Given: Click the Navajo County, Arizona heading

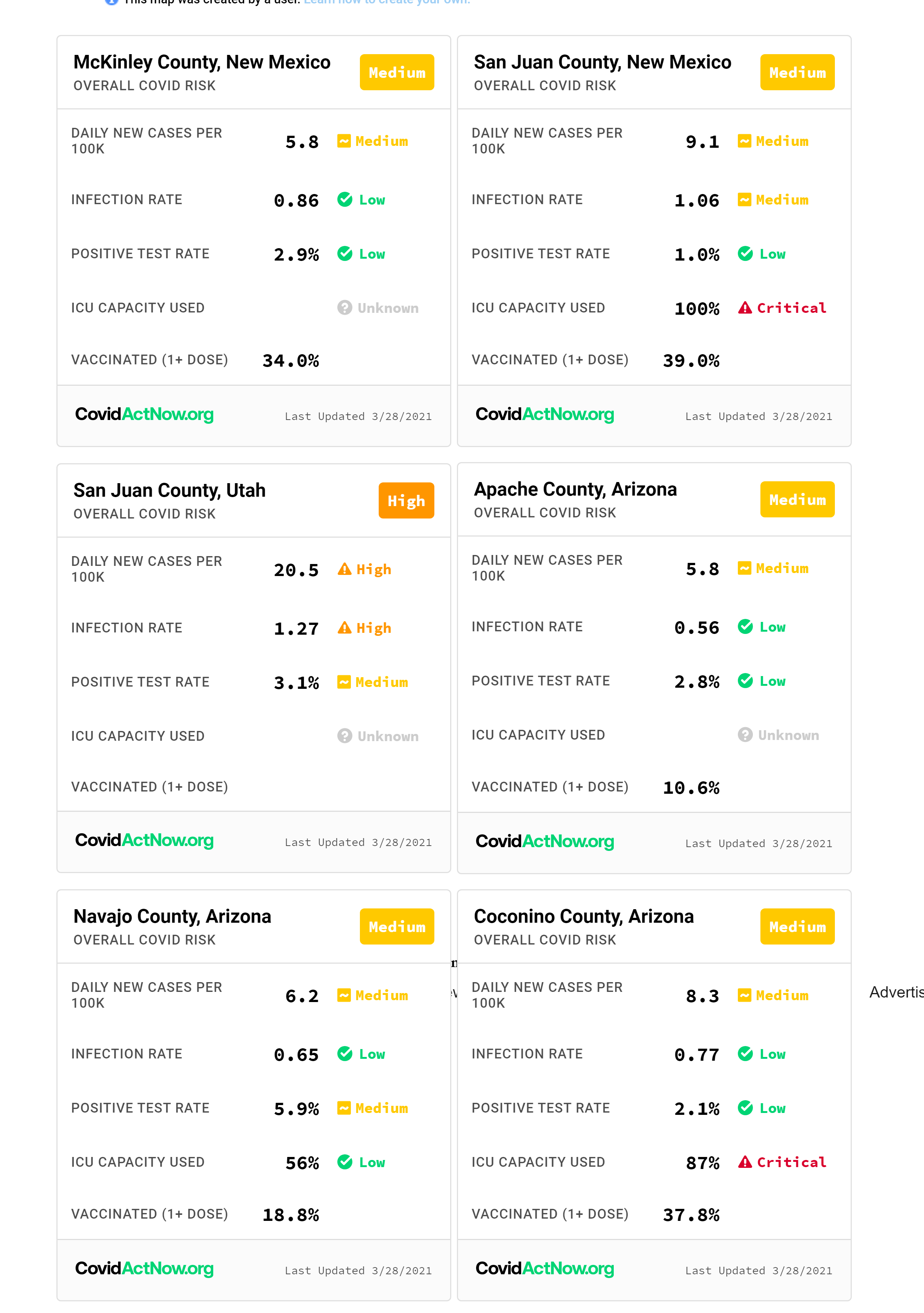Looking at the screenshot, I should point(172,917).
